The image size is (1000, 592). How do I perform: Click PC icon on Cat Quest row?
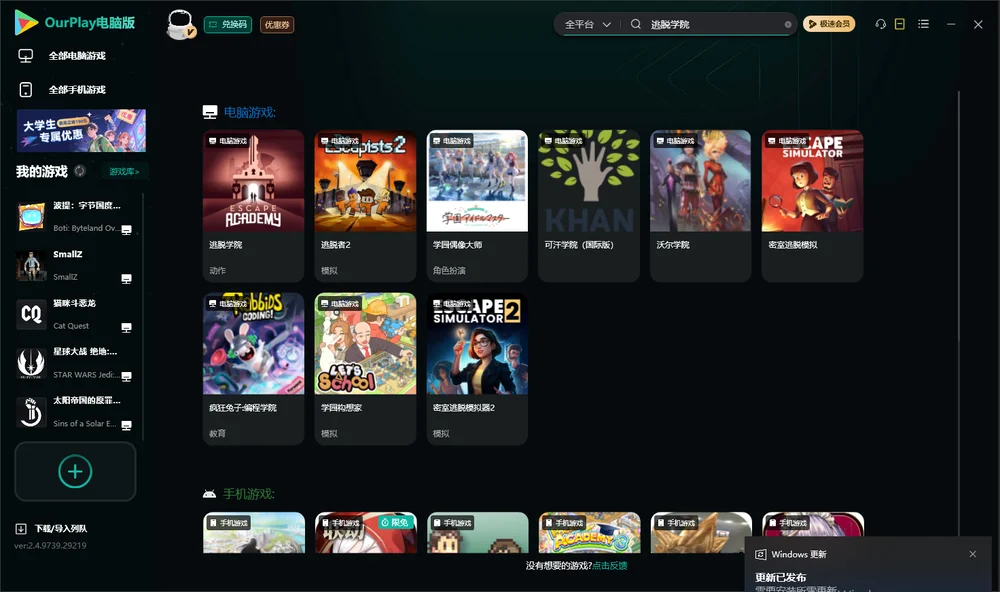pyautogui.click(x=126, y=328)
